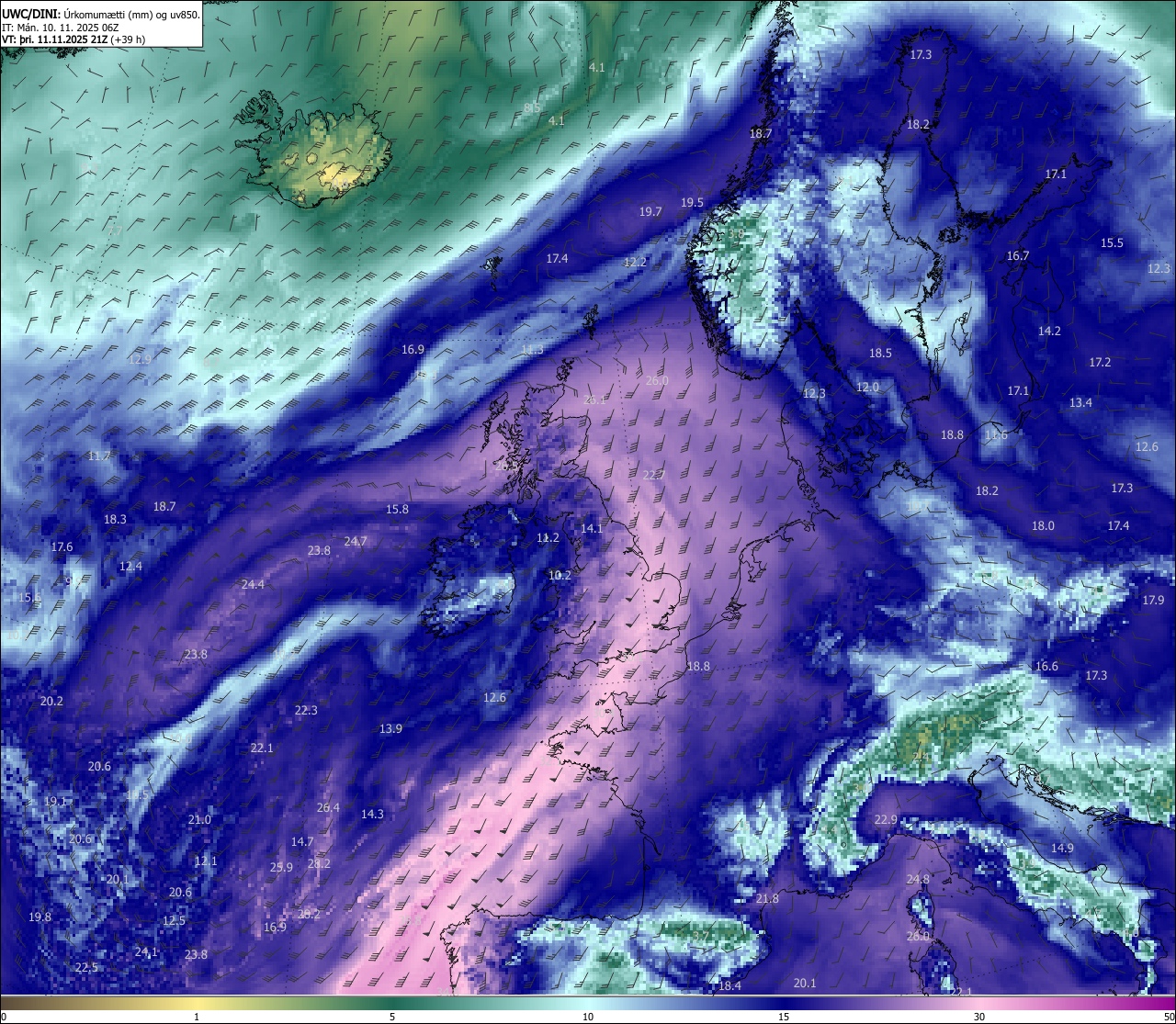Click the 14.7 value label
The height and width of the screenshot is (1024, 1176).
302,841
